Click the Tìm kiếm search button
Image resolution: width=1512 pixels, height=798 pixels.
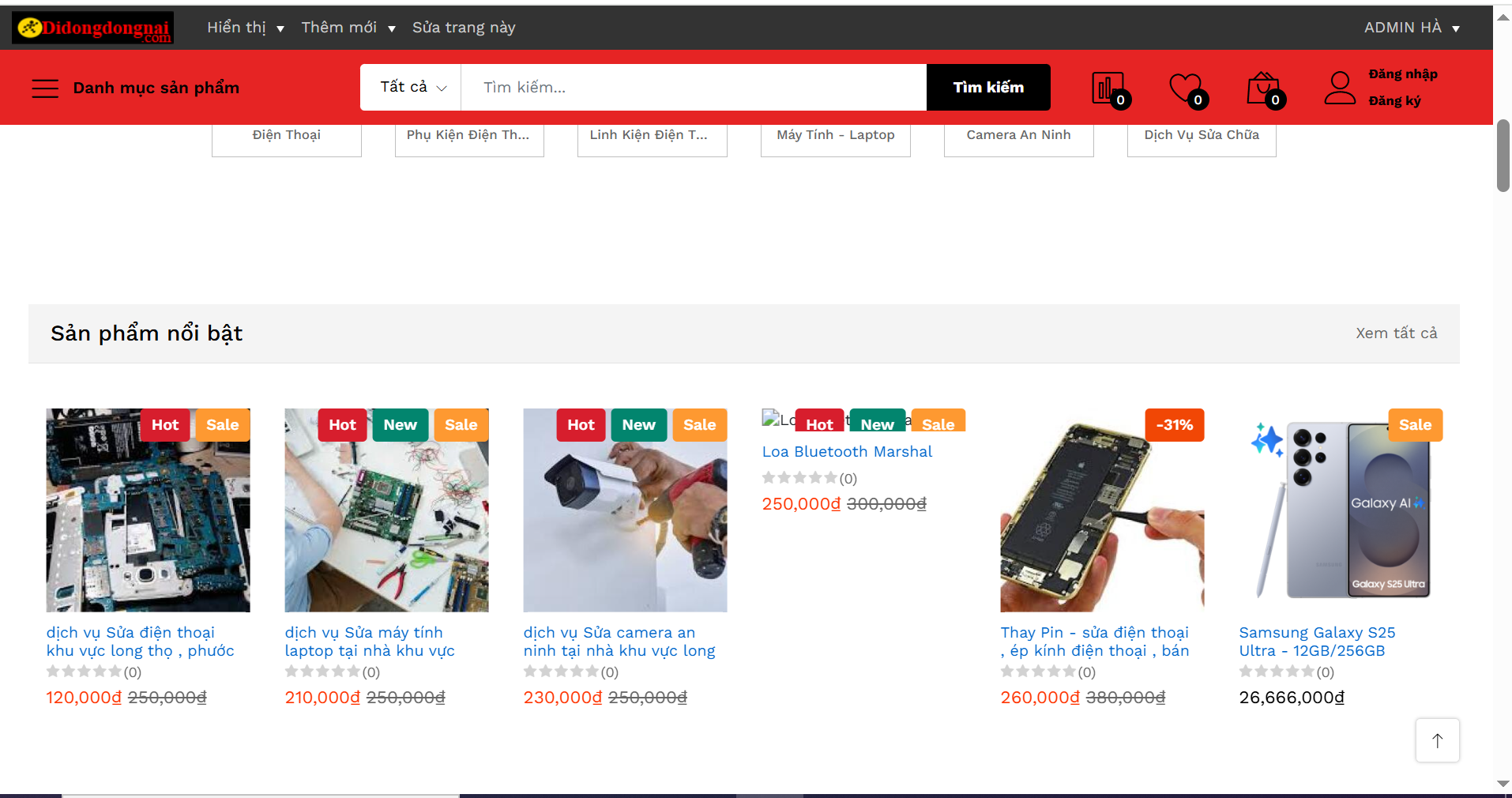click(988, 87)
